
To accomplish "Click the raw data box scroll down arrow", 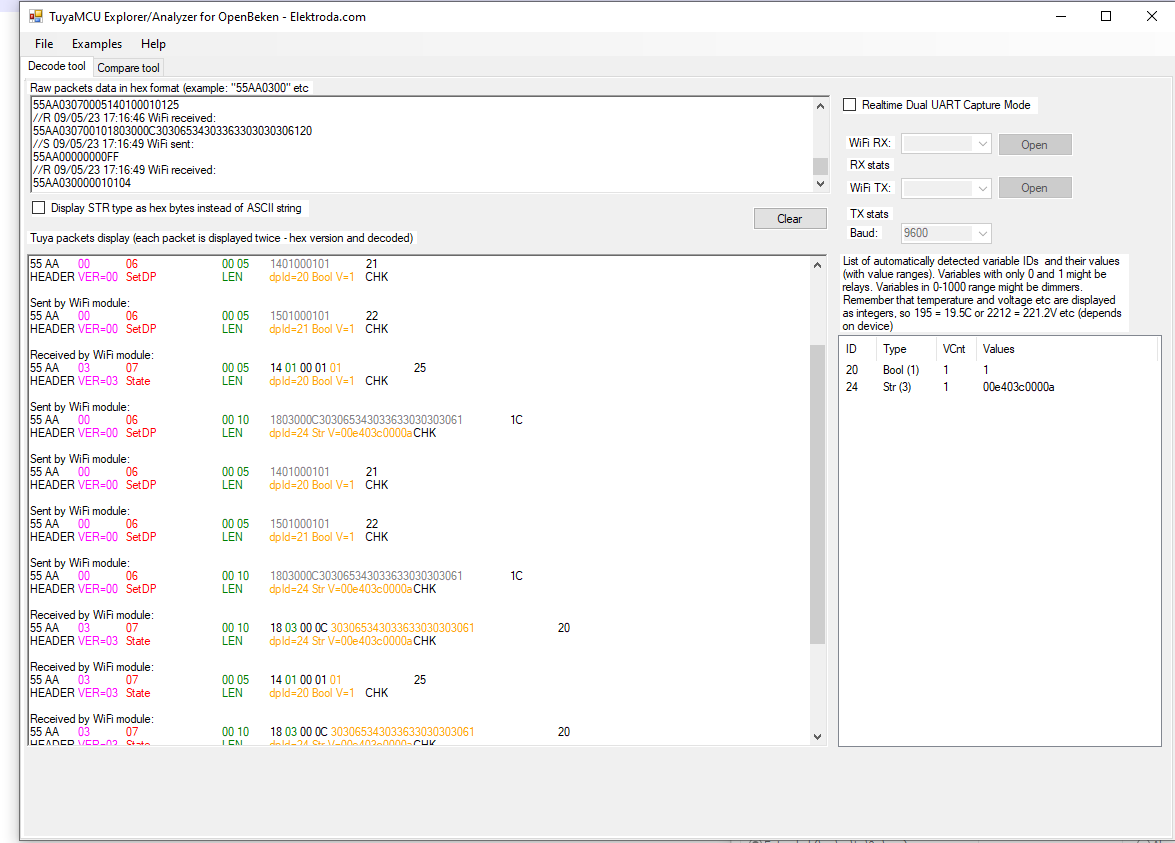I will point(821,184).
